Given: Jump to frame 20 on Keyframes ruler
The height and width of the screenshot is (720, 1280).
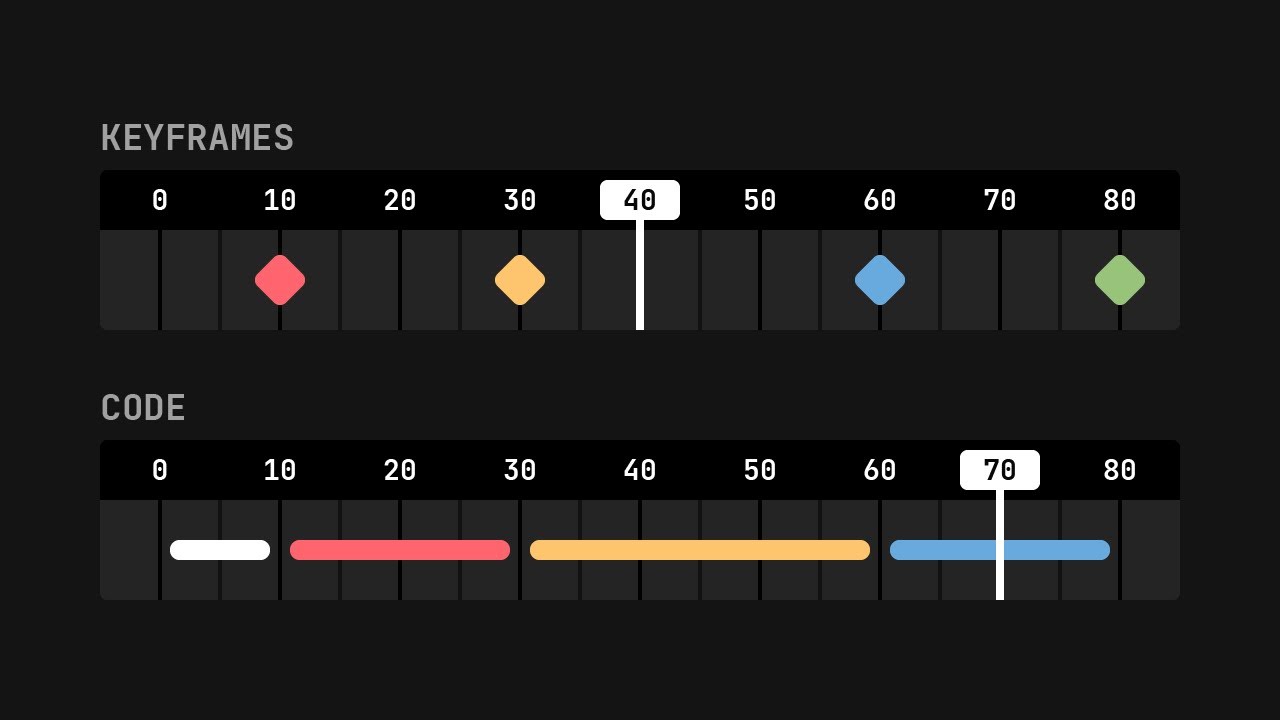Looking at the screenshot, I should point(400,201).
